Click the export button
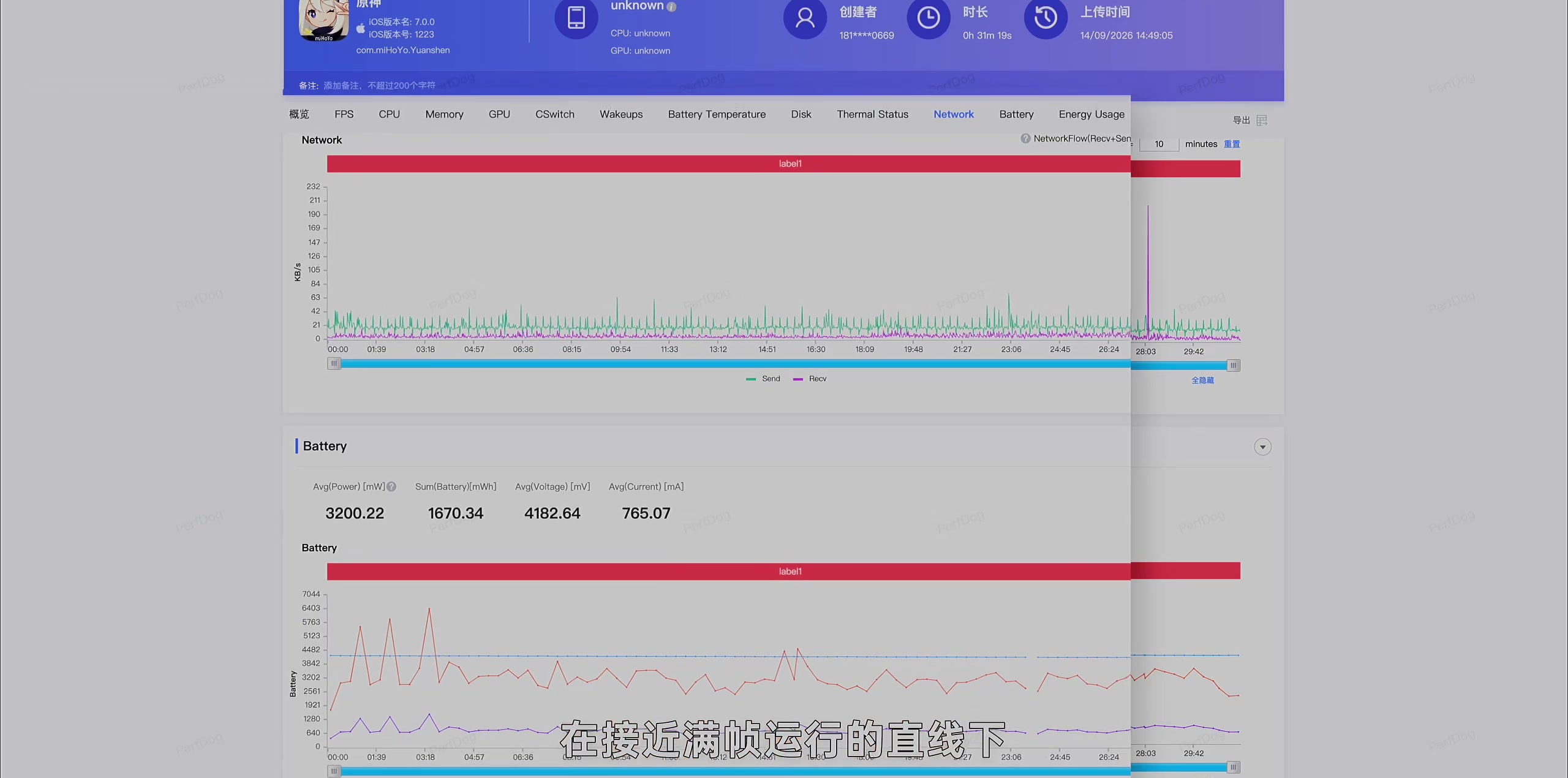1568x778 pixels. 1241,120
